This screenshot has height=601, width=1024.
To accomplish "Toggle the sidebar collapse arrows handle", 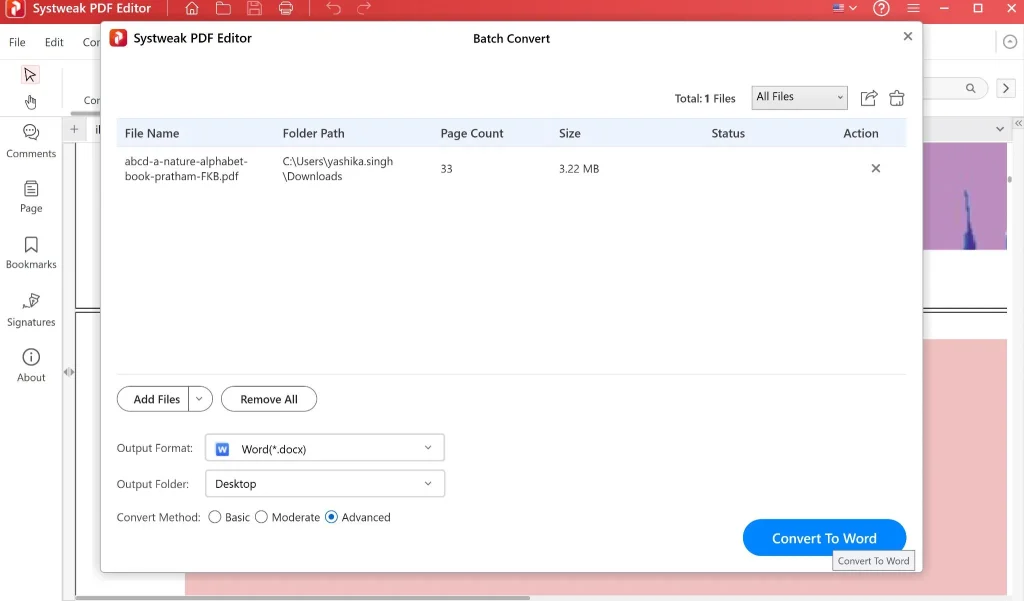I will pos(69,372).
